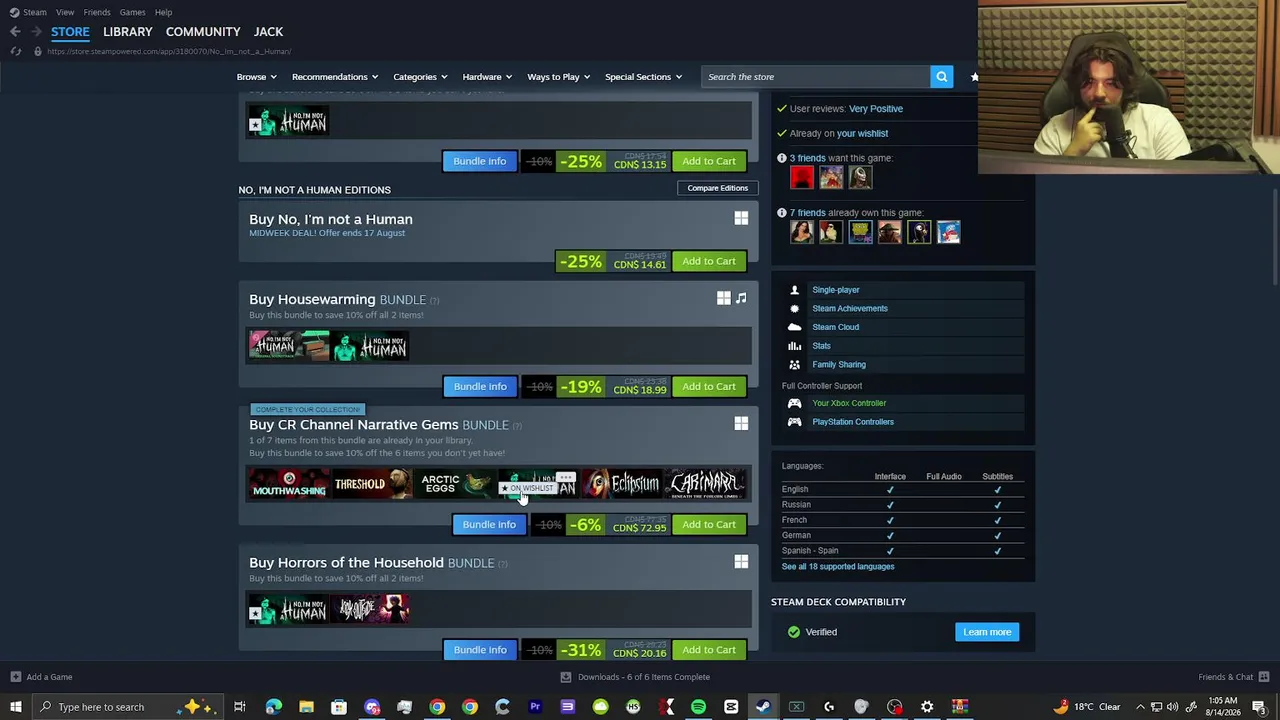
Task: Expand the Special Sections dropdown
Action: pos(643,77)
